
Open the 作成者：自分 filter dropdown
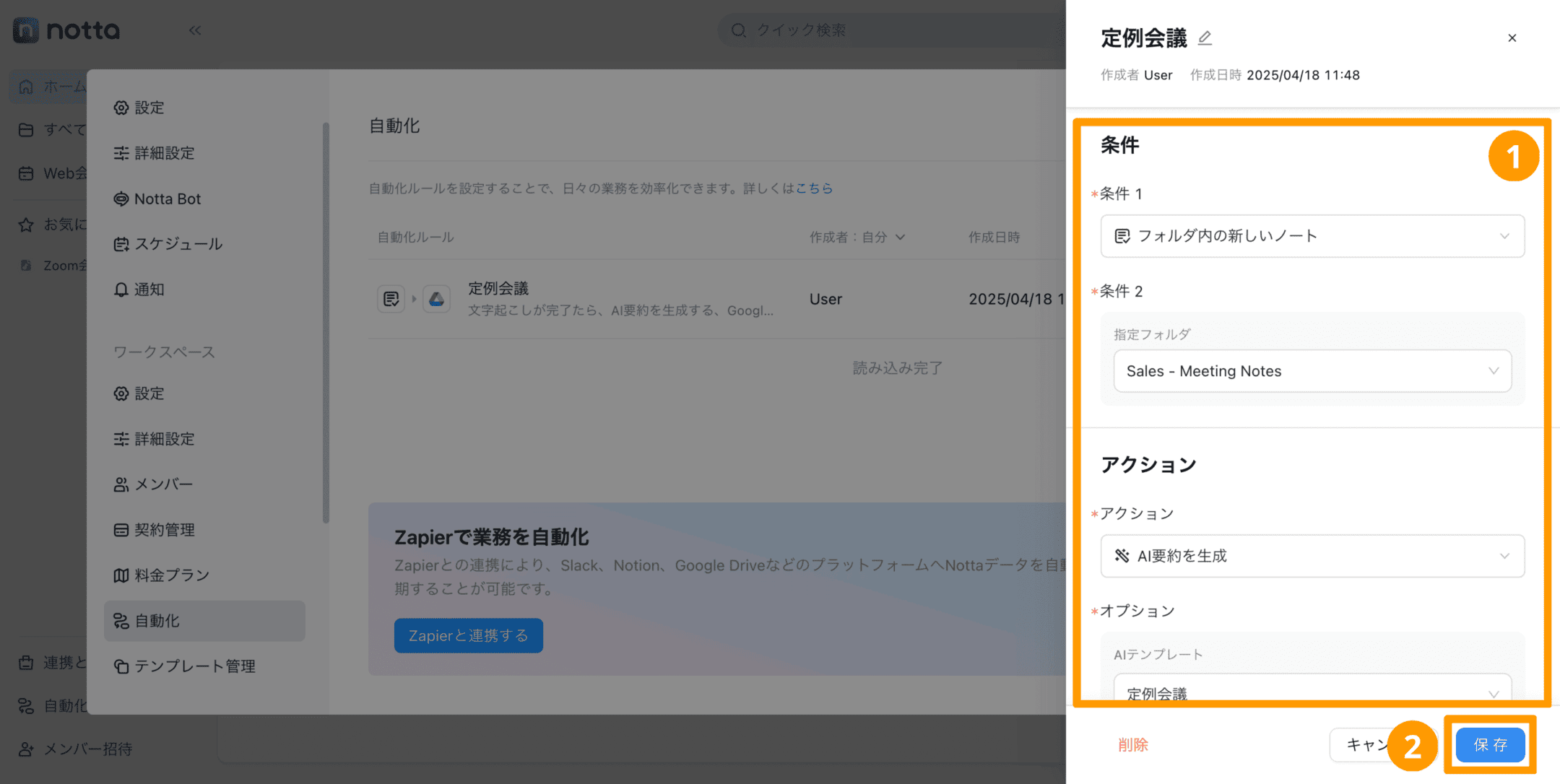click(857, 238)
